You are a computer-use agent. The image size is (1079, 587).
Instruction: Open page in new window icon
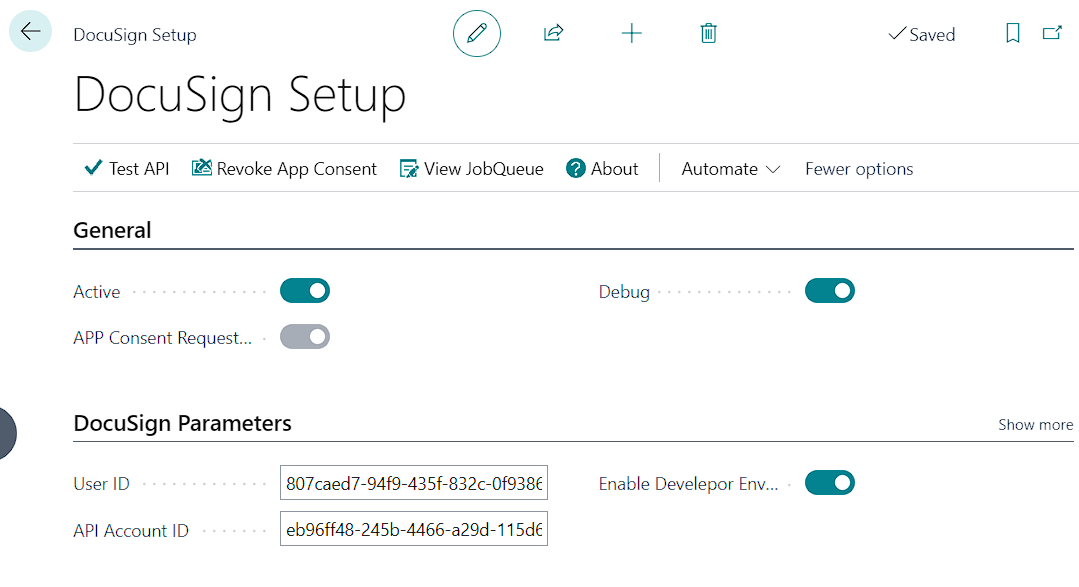[1052, 33]
